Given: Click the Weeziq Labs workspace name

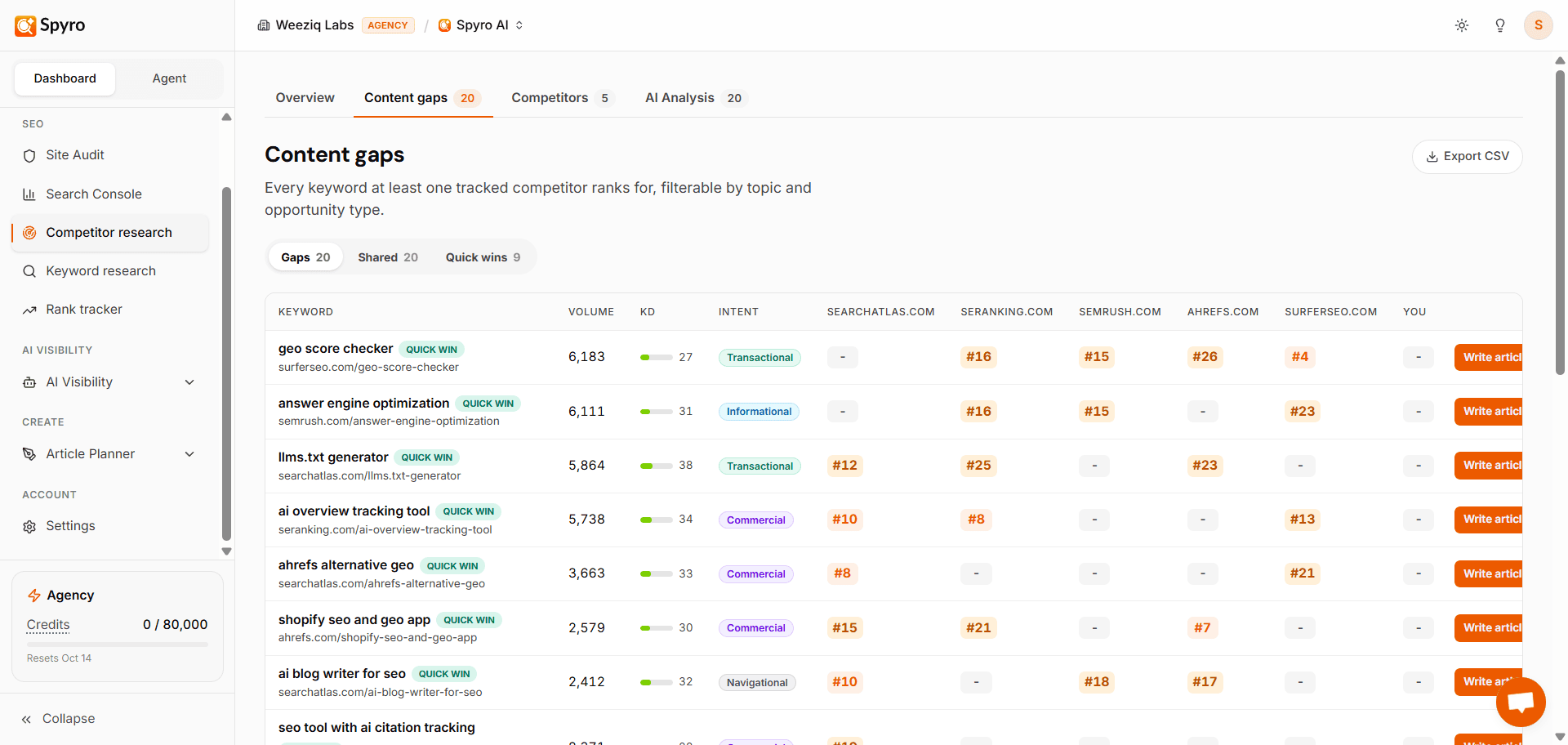Looking at the screenshot, I should click(314, 25).
